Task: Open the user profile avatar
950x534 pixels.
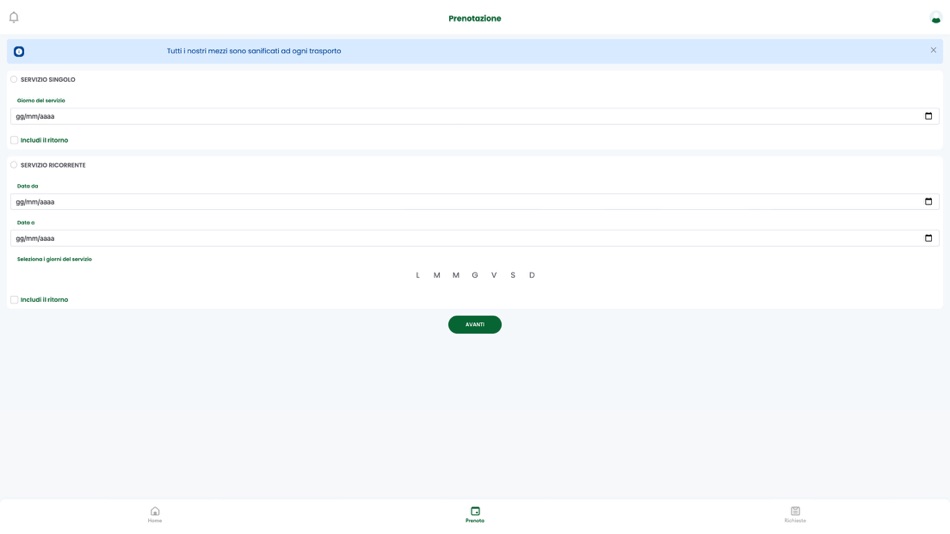Action: 935,18
